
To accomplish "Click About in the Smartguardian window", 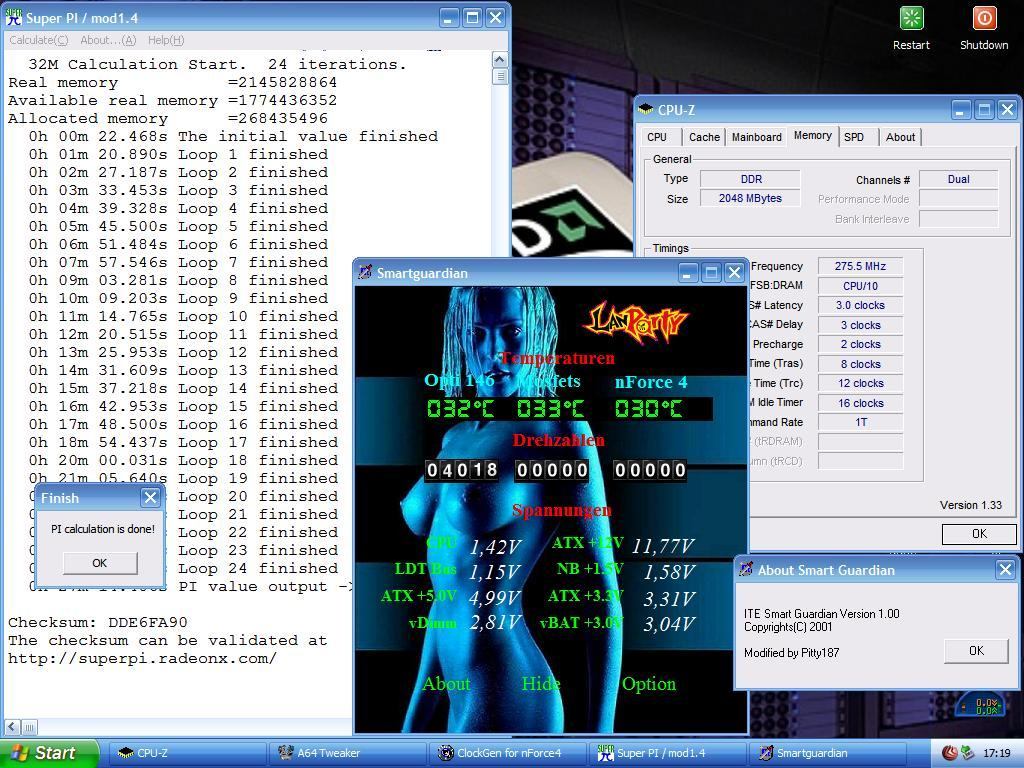I will point(446,684).
